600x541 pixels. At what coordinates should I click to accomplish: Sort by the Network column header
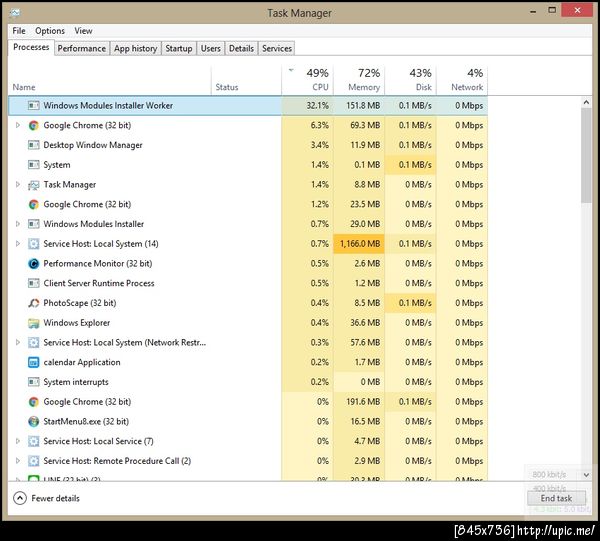(x=462, y=80)
